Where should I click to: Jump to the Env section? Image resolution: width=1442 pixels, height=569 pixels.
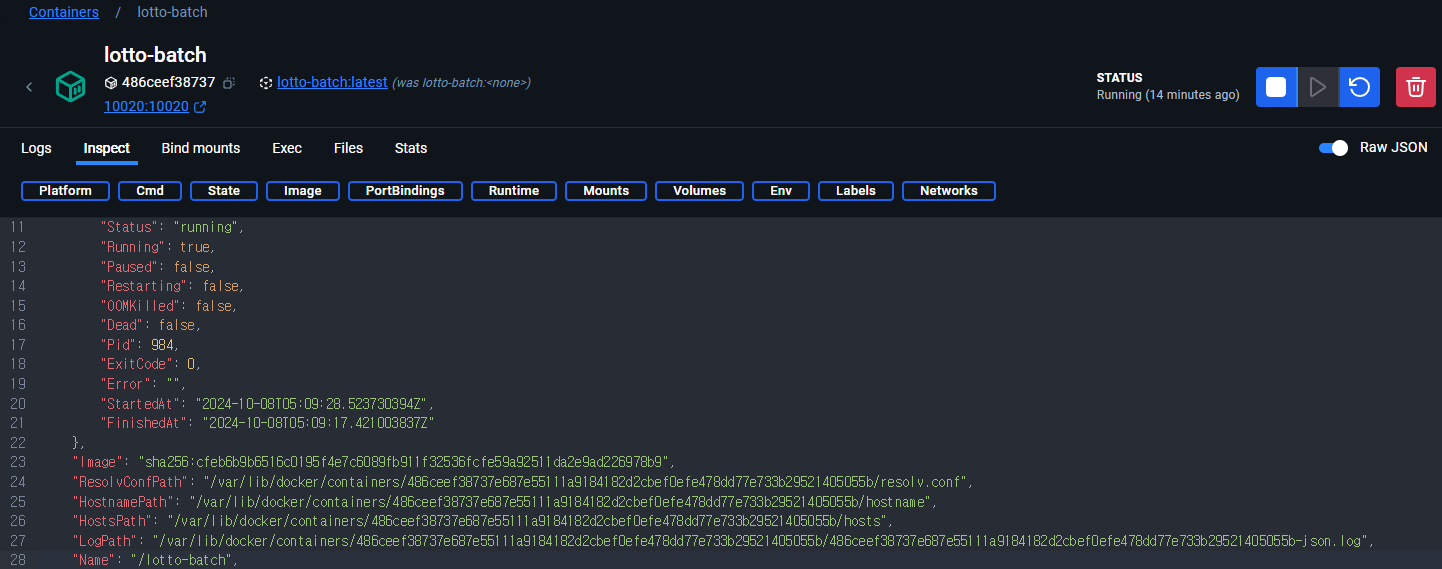[x=781, y=191]
